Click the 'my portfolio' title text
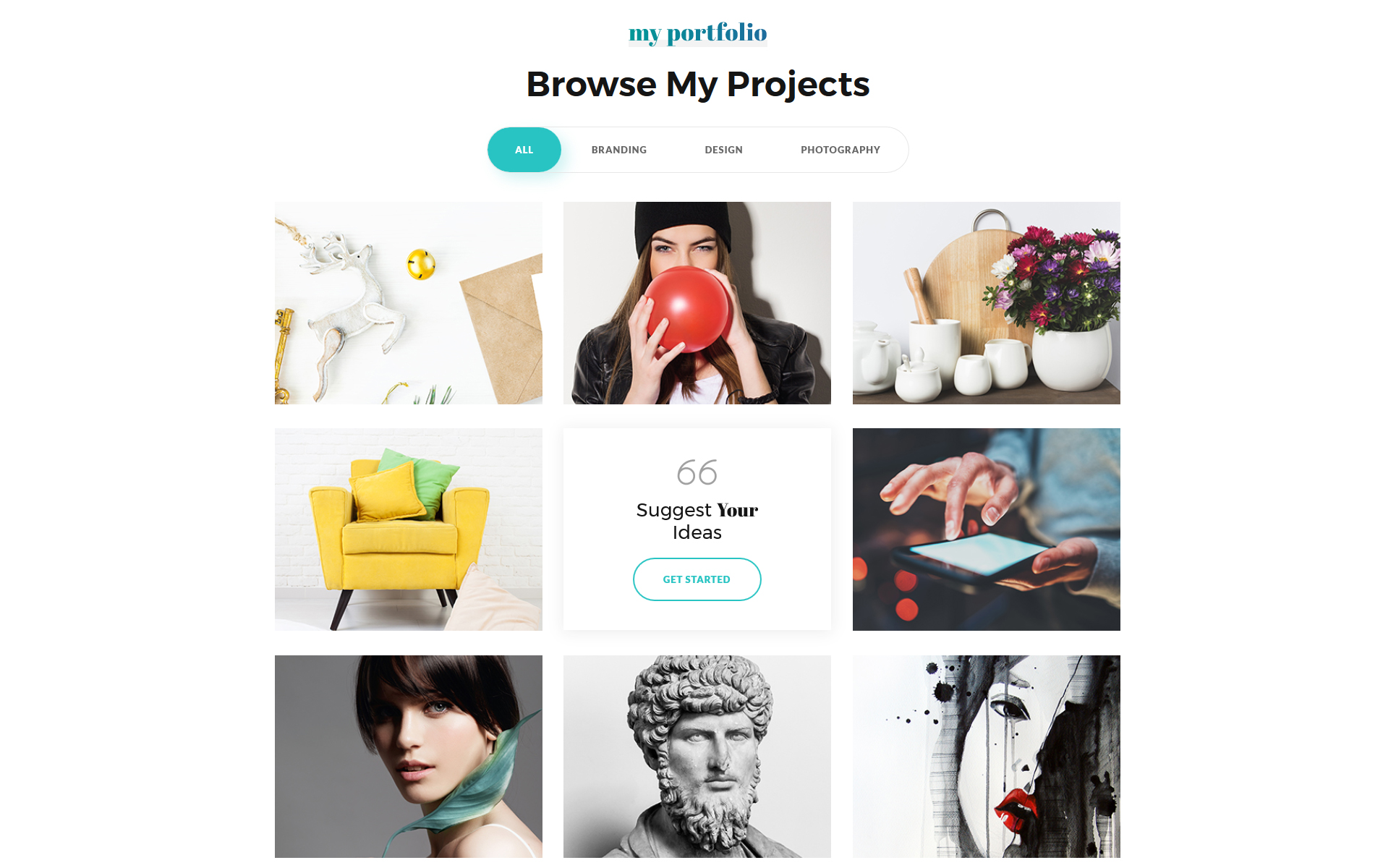This screenshot has width=1396, height=868. [697, 33]
